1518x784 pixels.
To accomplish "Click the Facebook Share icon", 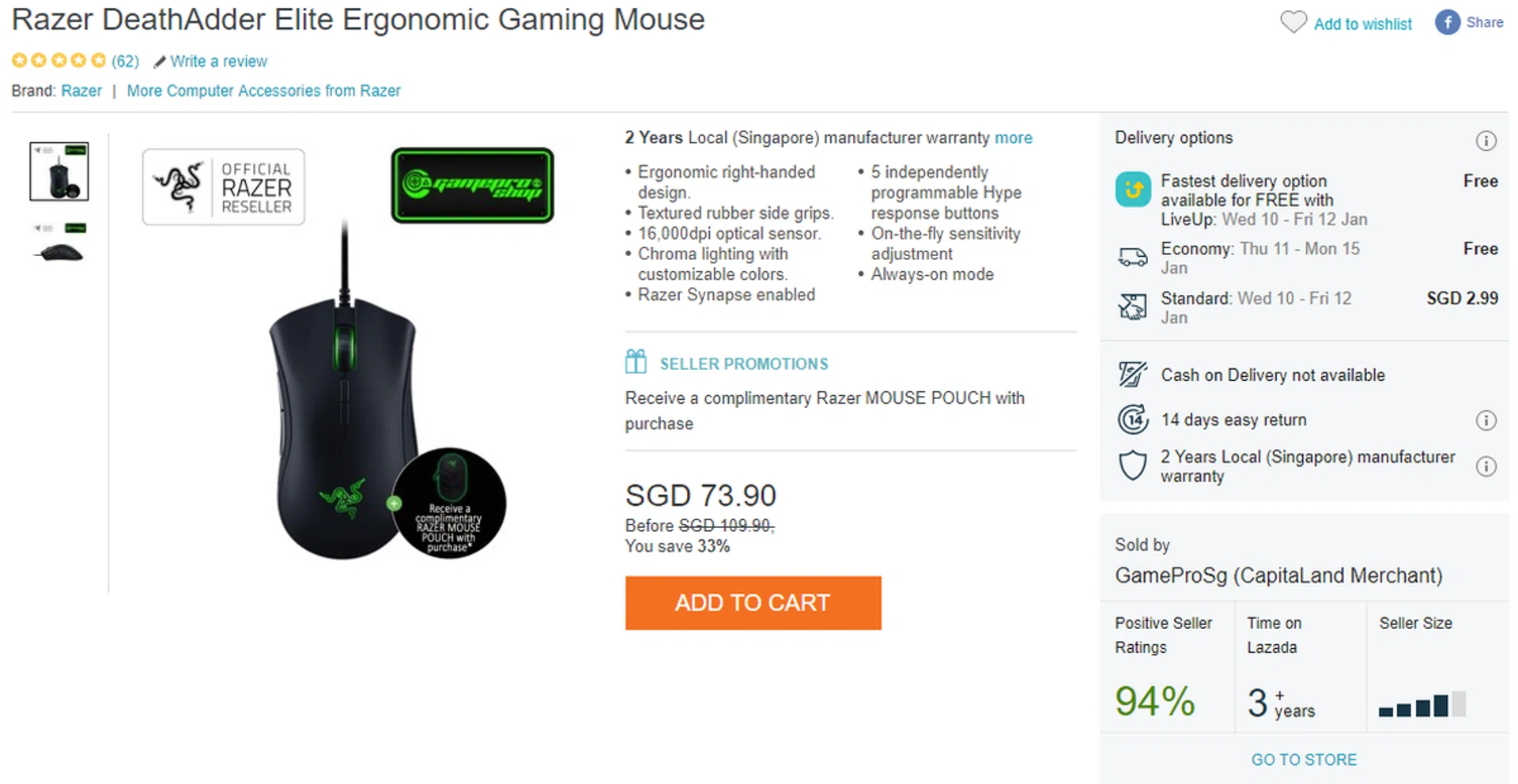I will tap(1447, 22).
